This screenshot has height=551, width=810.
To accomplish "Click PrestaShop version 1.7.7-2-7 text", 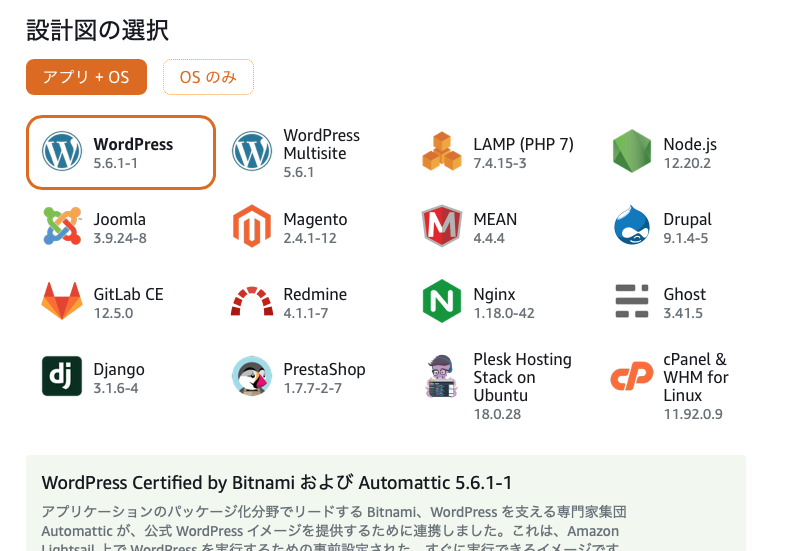I will pos(313,388).
